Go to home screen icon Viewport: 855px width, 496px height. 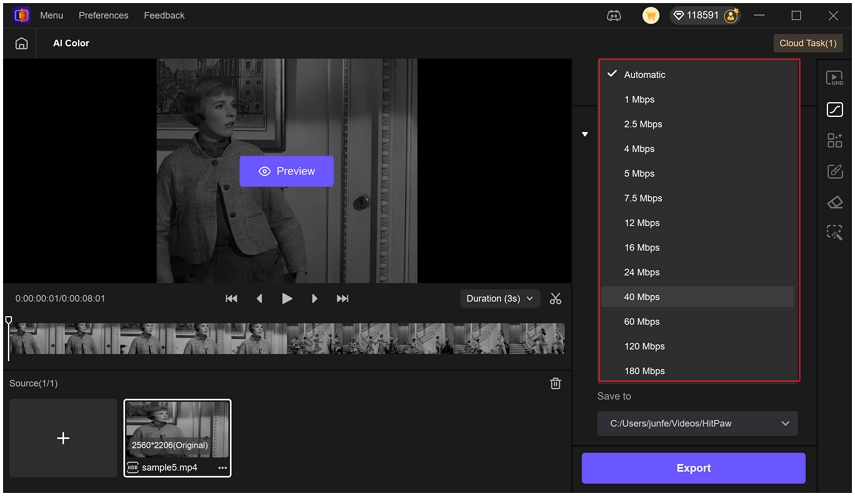click(x=21, y=44)
